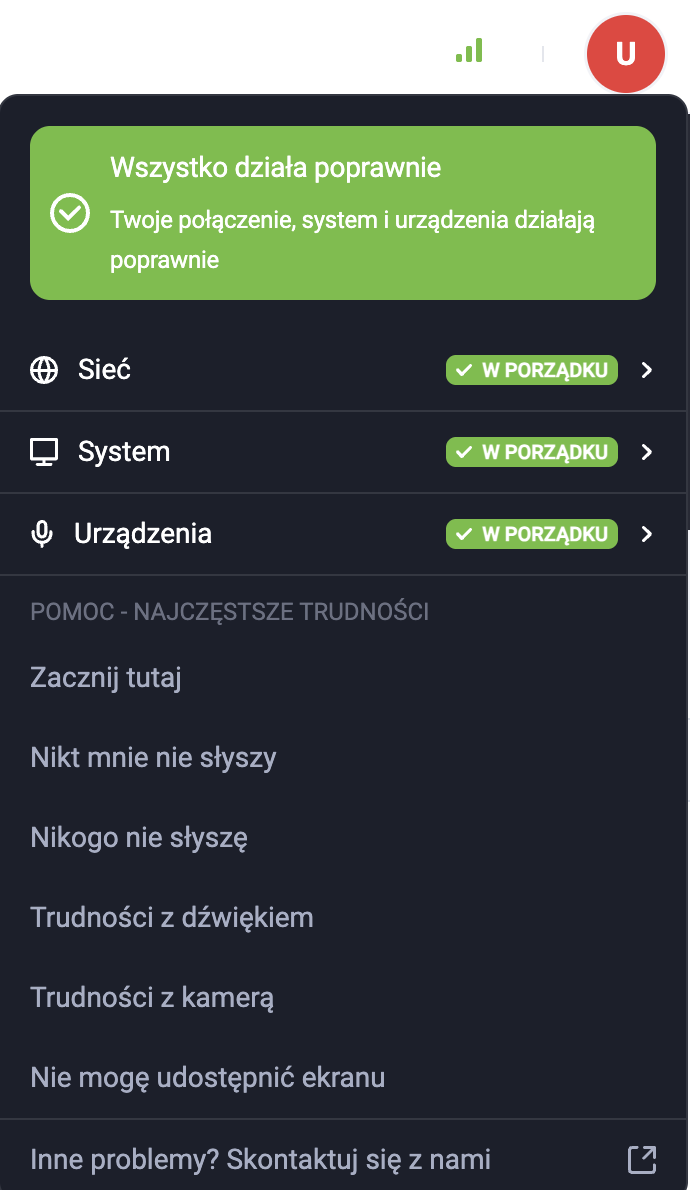Image resolution: width=690 pixels, height=1190 pixels.
Task: Click the microphone icon beside Urządzenia
Action: pos(42,534)
